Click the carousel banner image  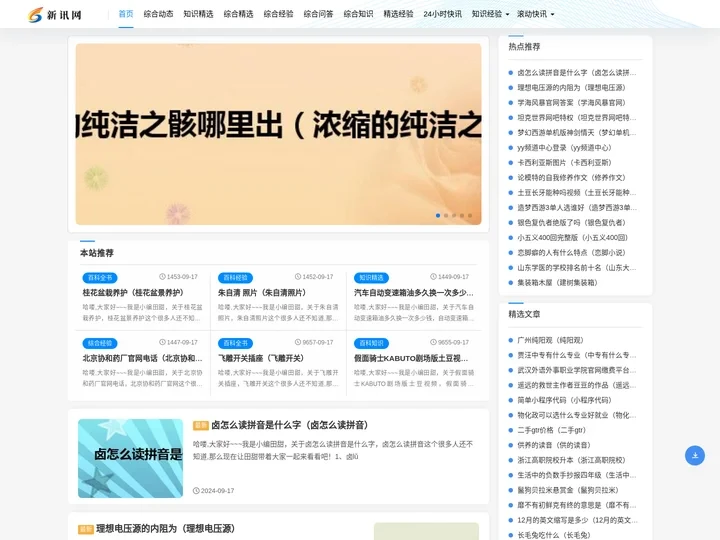click(x=278, y=134)
